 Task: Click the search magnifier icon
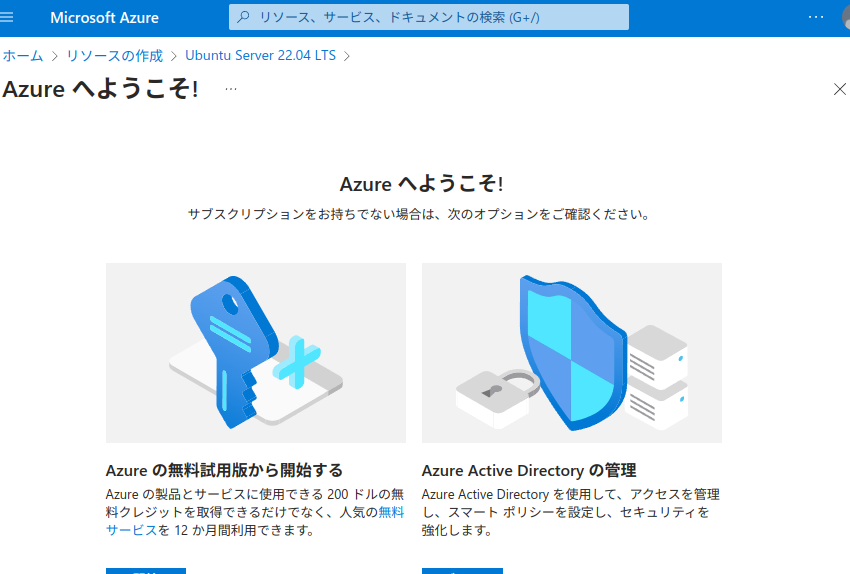coord(243,17)
